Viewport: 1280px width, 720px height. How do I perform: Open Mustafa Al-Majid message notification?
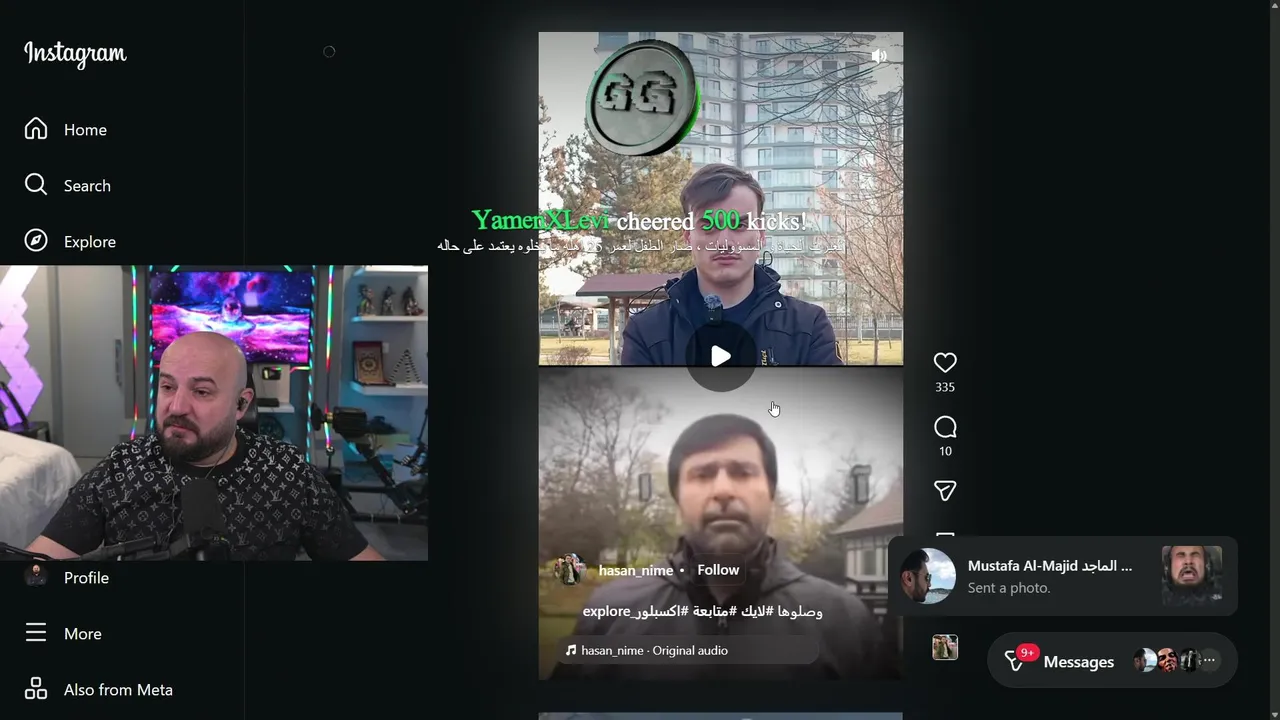(1063, 576)
